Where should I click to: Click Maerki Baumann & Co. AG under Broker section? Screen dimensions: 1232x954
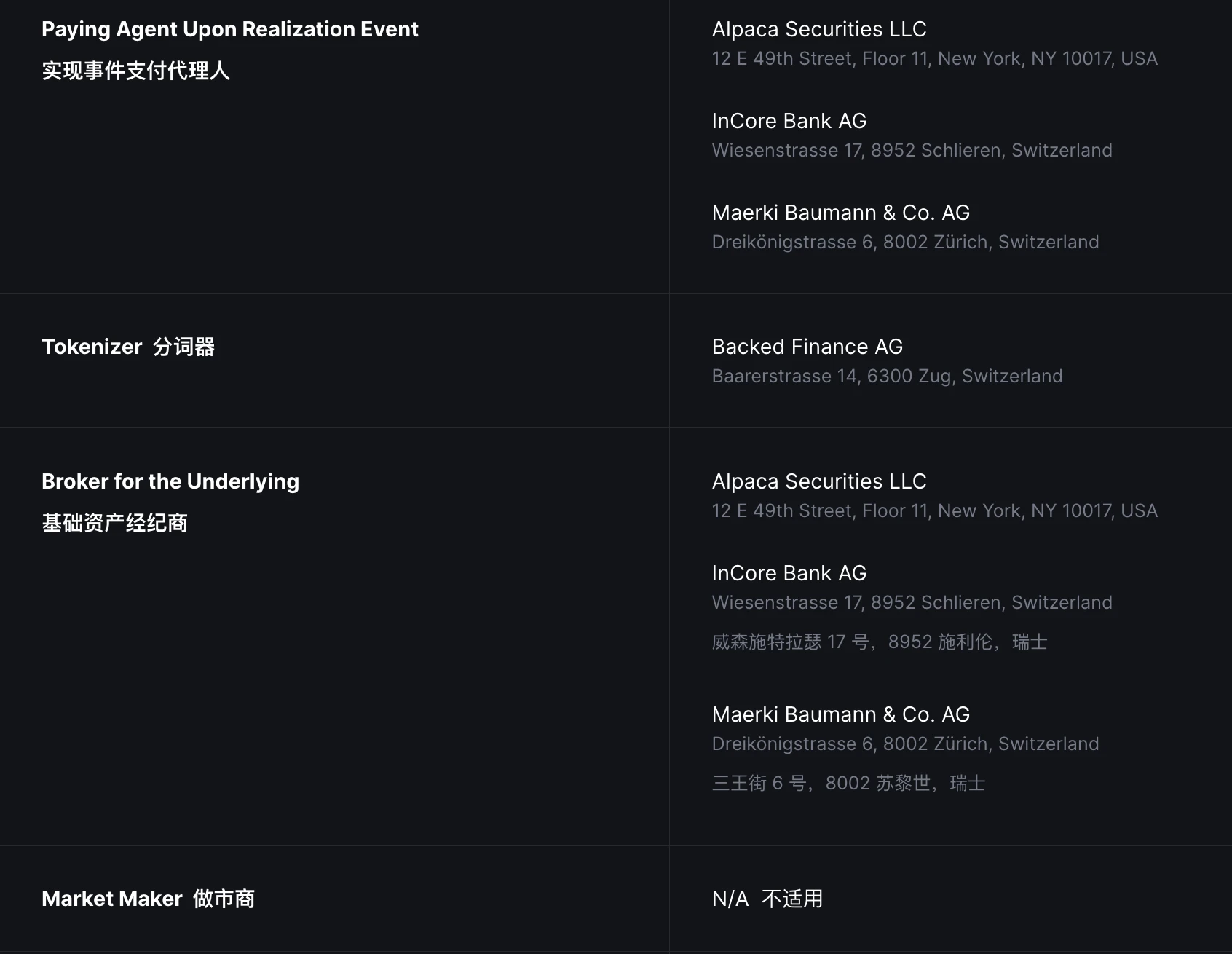point(840,714)
